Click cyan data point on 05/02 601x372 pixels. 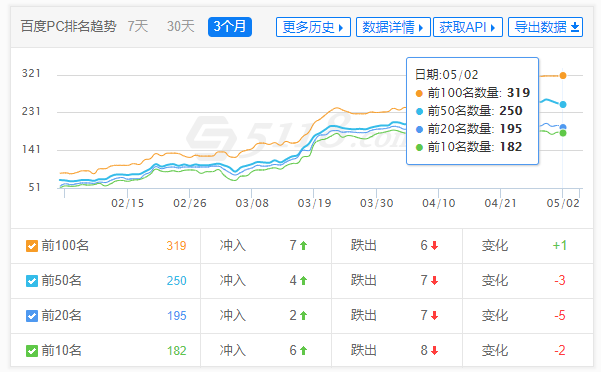(x=563, y=104)
